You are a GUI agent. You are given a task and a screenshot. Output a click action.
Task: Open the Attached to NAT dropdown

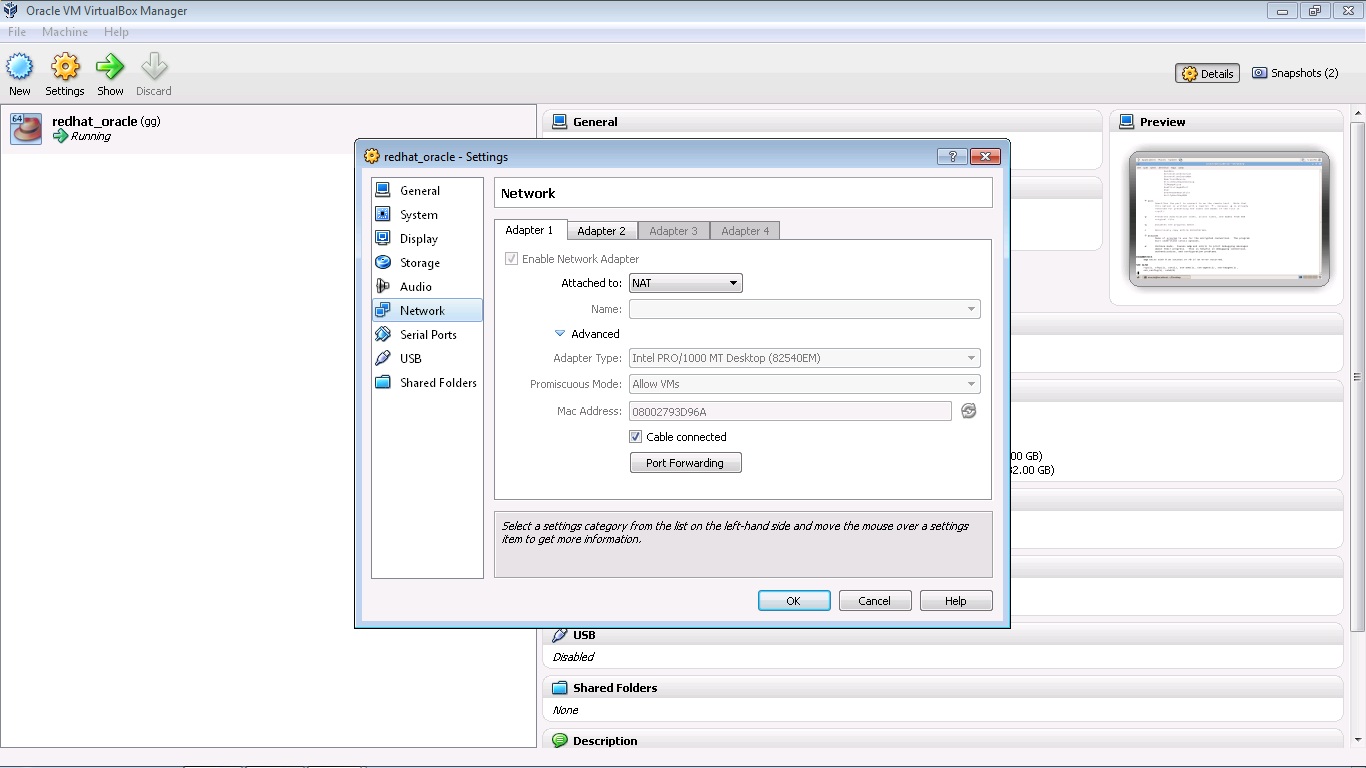click(685, 283)
